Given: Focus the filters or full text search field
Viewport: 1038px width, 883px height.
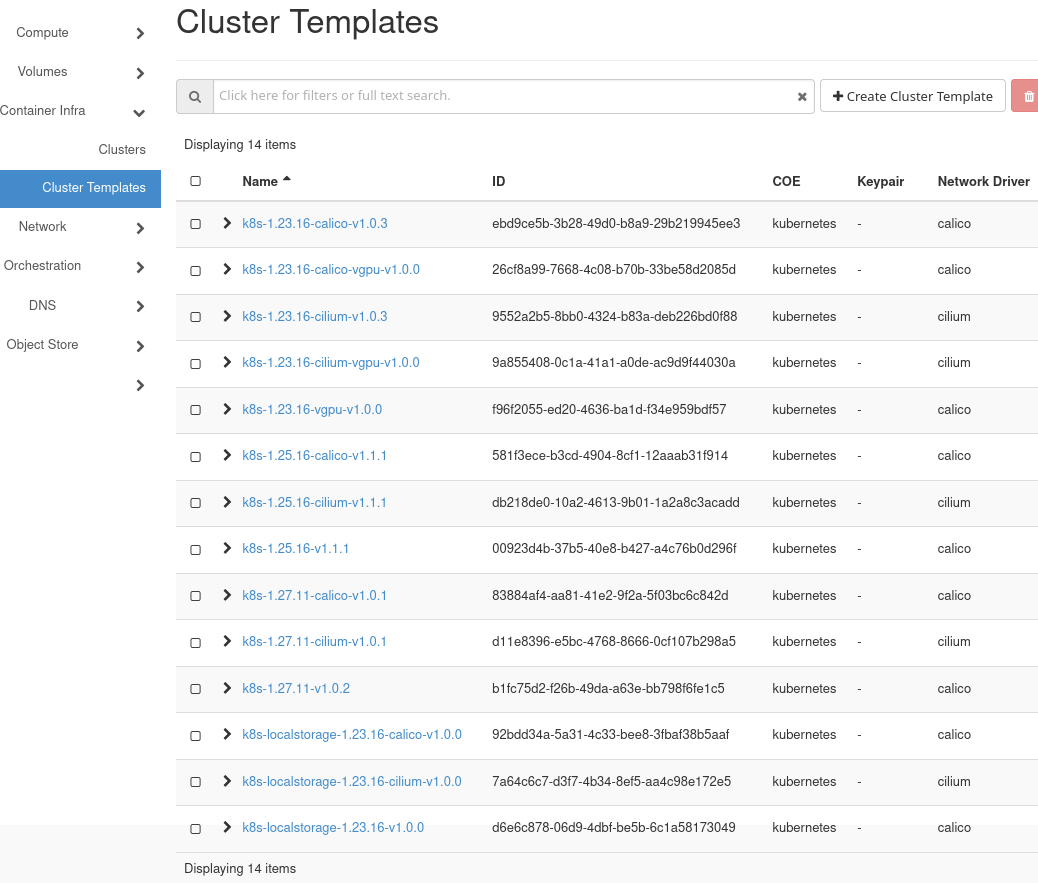Looking at the screenshot, I should [x=506, y=96].
